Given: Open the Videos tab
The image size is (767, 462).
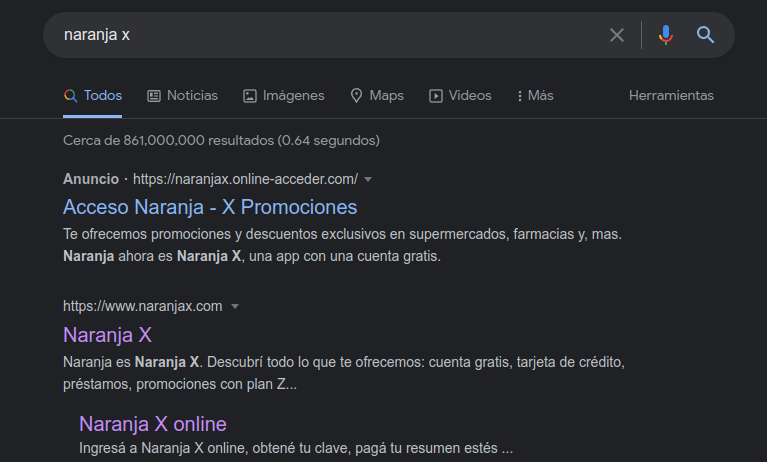Looking at the screenshot, I should coord(460,95).
